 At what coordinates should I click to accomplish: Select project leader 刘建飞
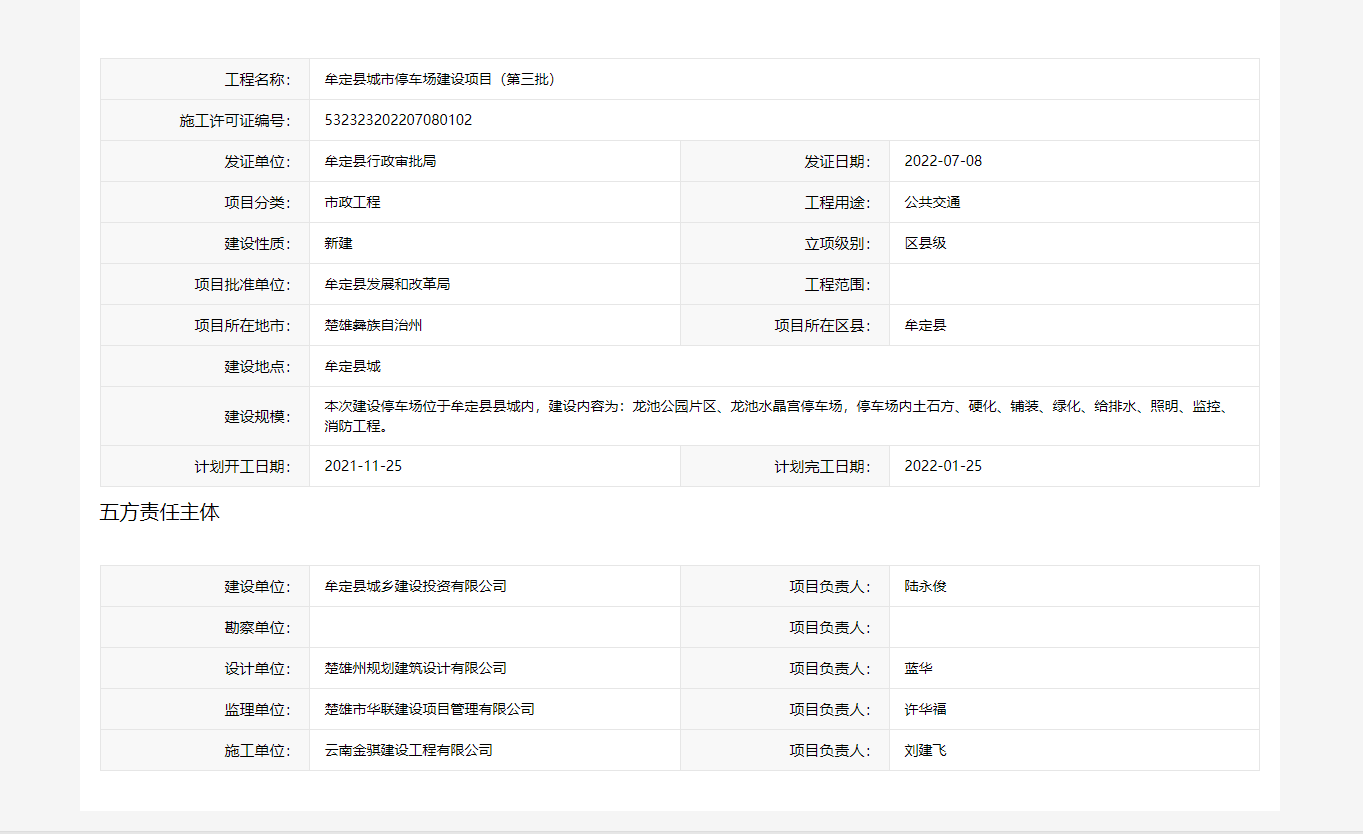925,750
